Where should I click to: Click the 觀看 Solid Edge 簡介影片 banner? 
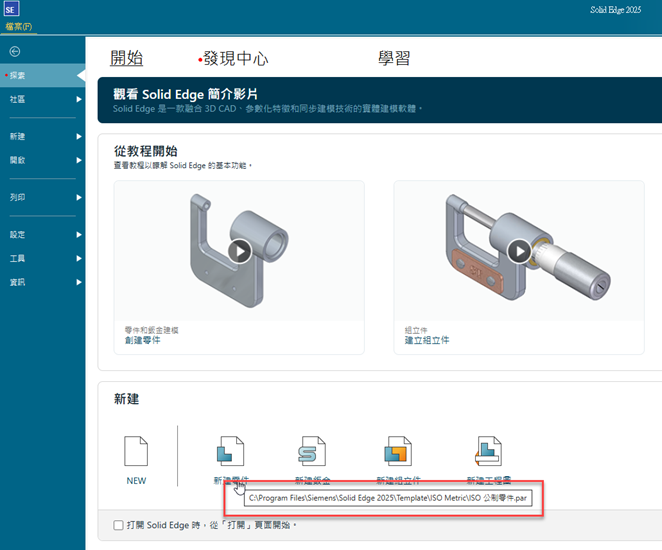(380, 100)
